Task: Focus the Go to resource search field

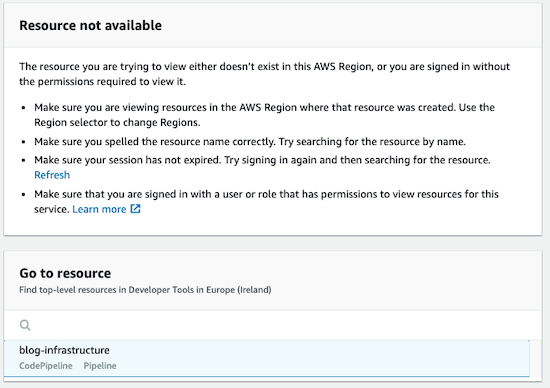Action: pyautogui.click(x=273, y=325)
